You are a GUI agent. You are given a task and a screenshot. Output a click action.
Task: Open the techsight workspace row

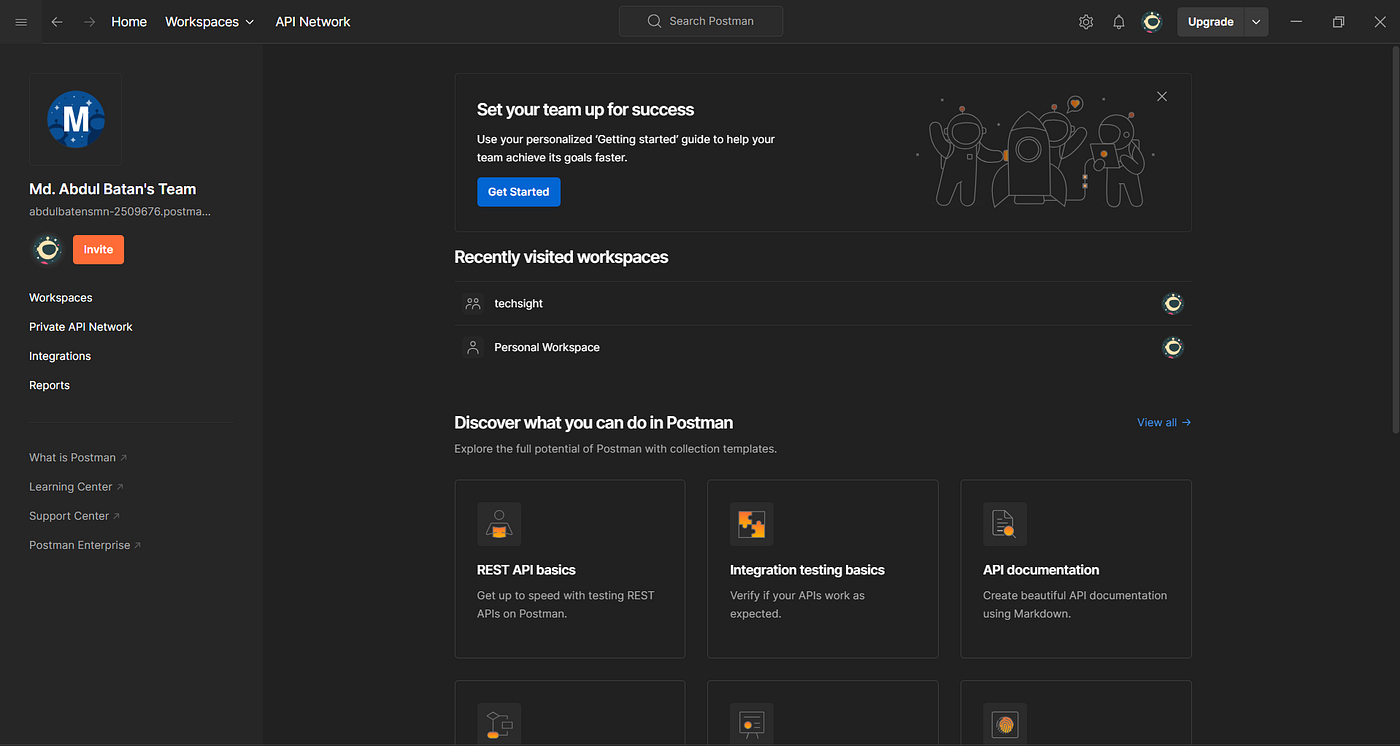pos(823,303)
